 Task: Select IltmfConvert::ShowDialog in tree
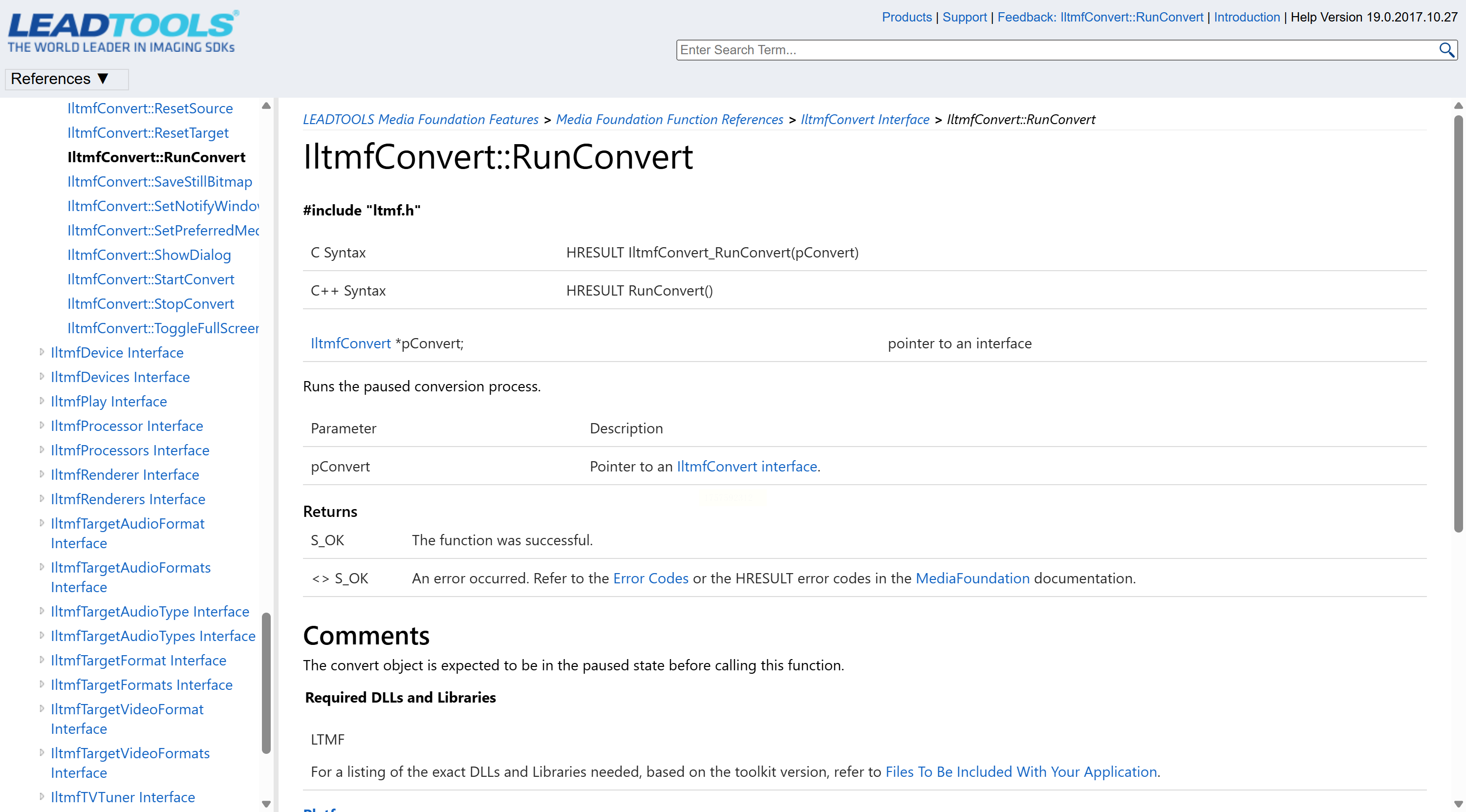click(x=149, y=255)
